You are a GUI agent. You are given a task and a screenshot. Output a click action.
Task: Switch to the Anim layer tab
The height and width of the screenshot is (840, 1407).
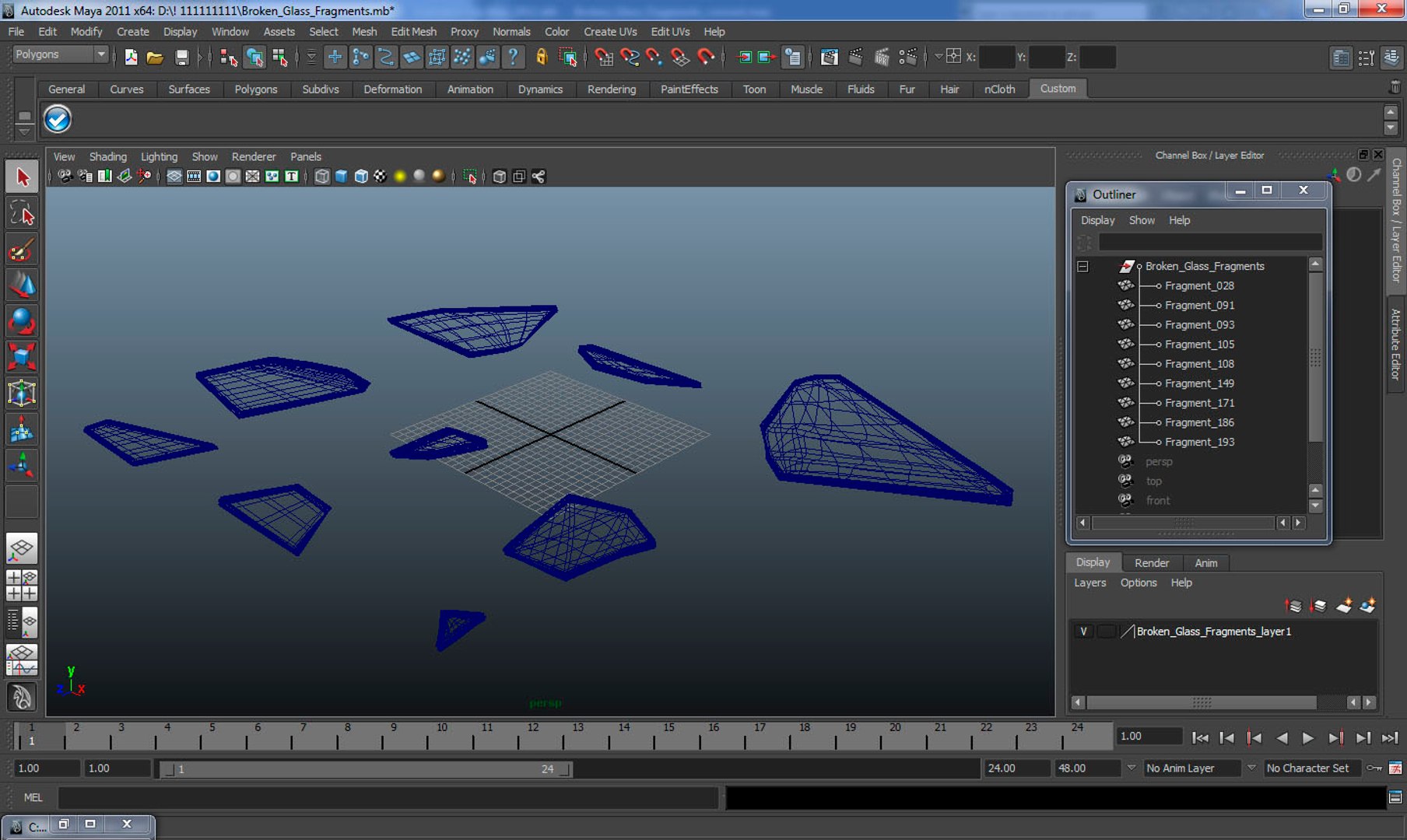pos(1205,562)
